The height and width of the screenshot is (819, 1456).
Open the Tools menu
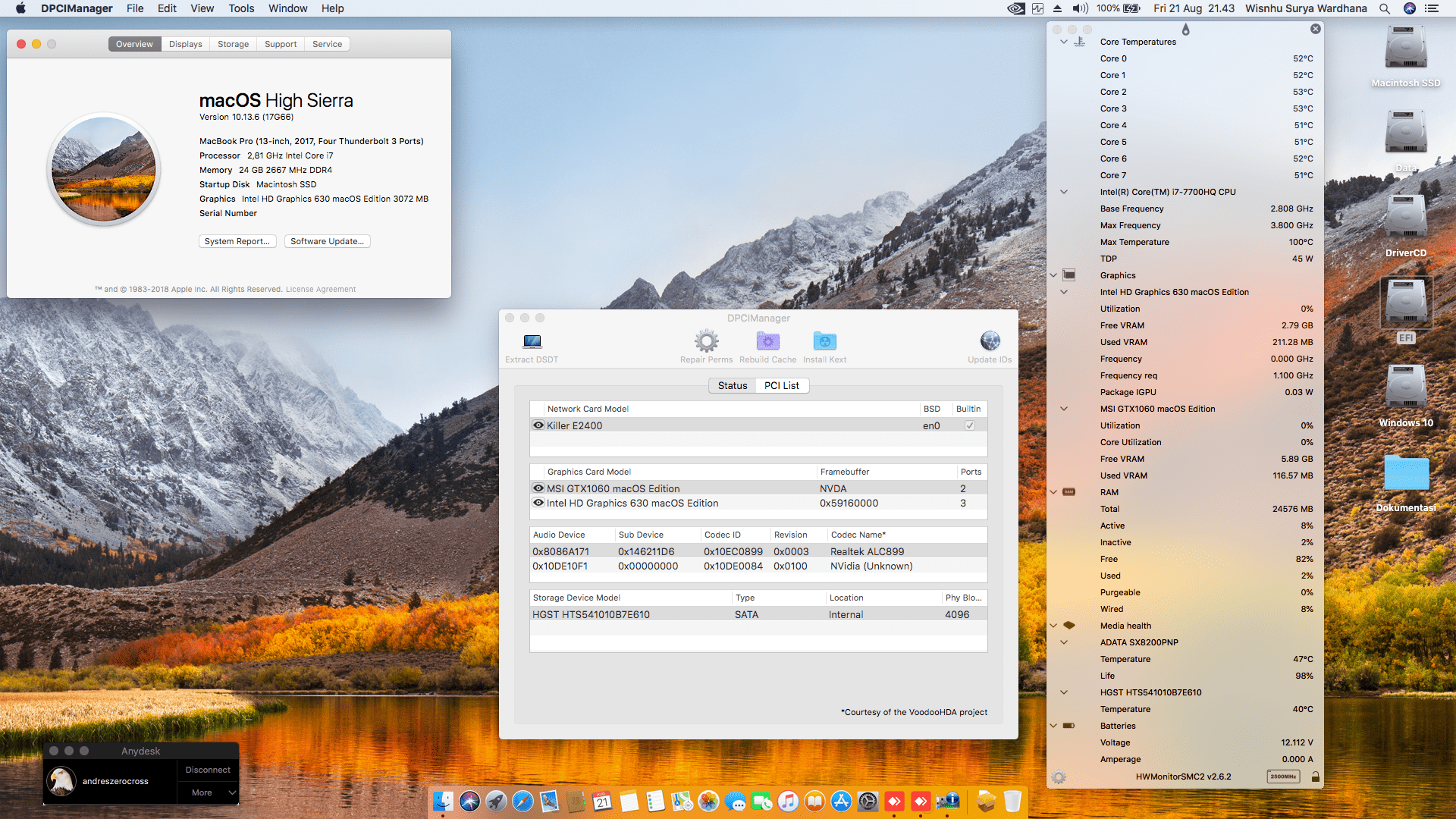[x=240, y=8]
